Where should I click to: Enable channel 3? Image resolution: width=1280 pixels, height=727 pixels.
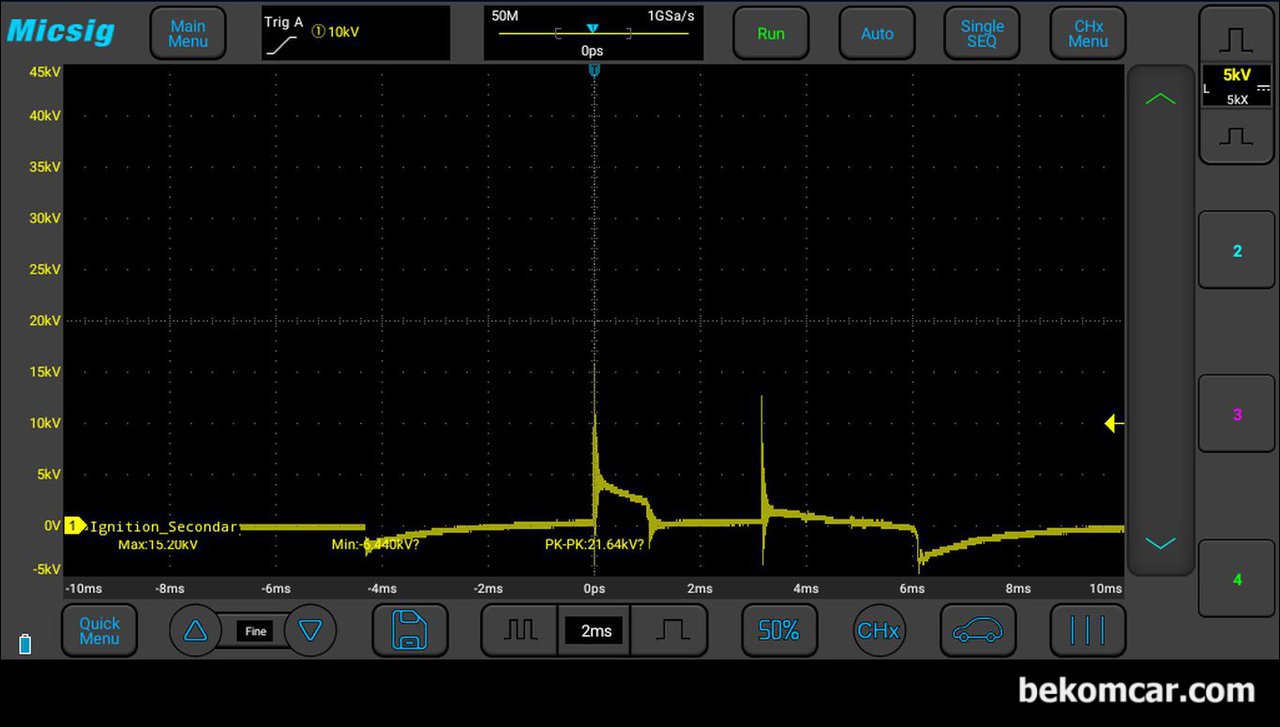1237,414
